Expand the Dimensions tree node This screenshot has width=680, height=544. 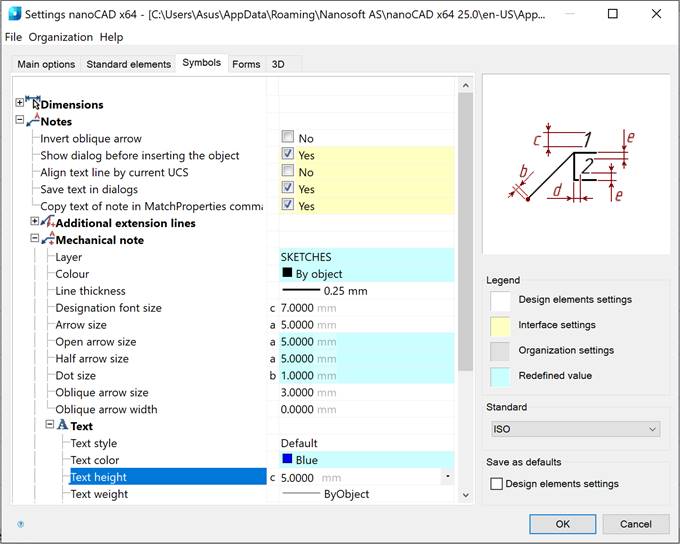[20, 102]
